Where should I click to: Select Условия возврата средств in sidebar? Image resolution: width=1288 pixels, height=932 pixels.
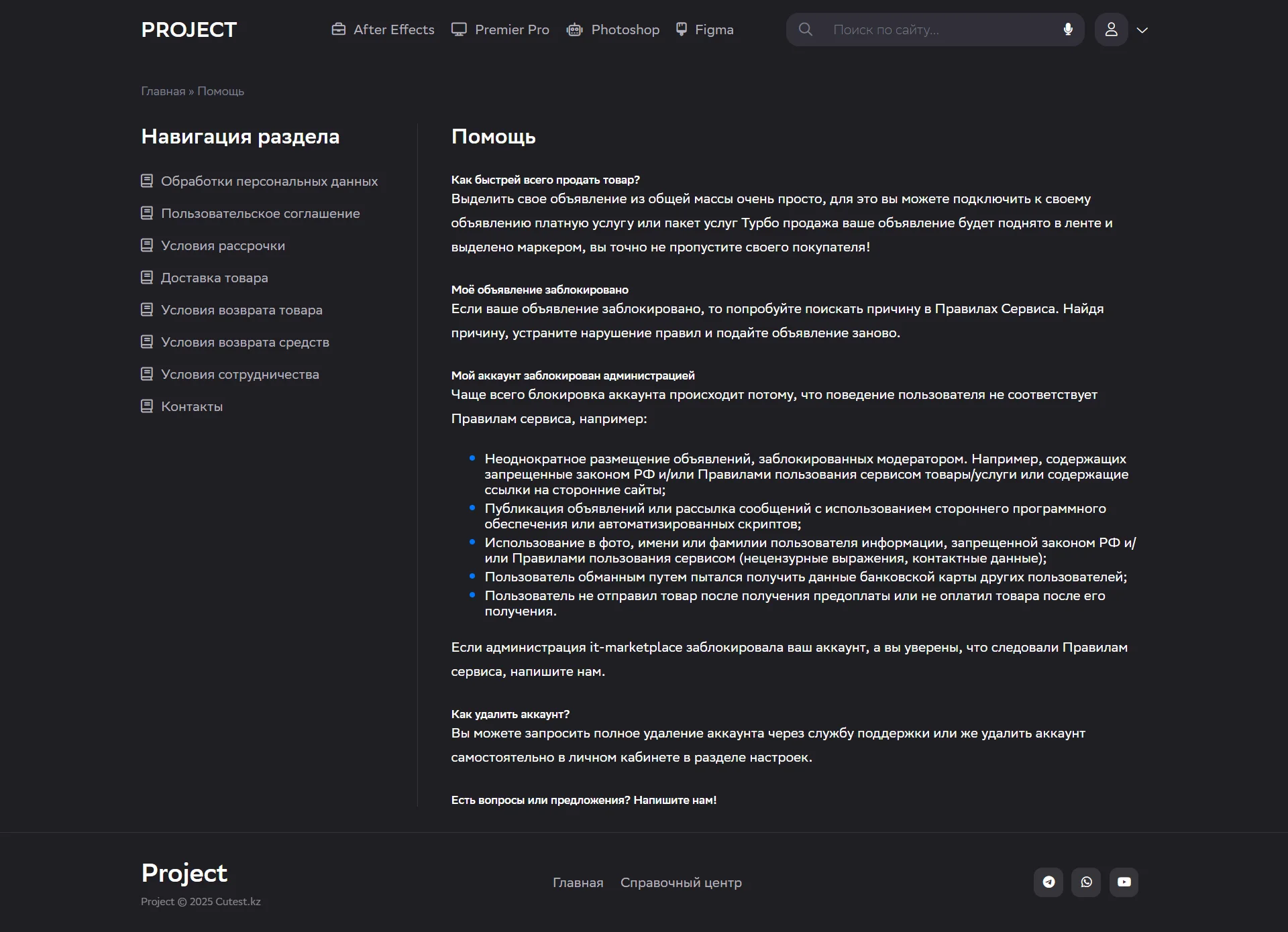[x=245, y=342]
